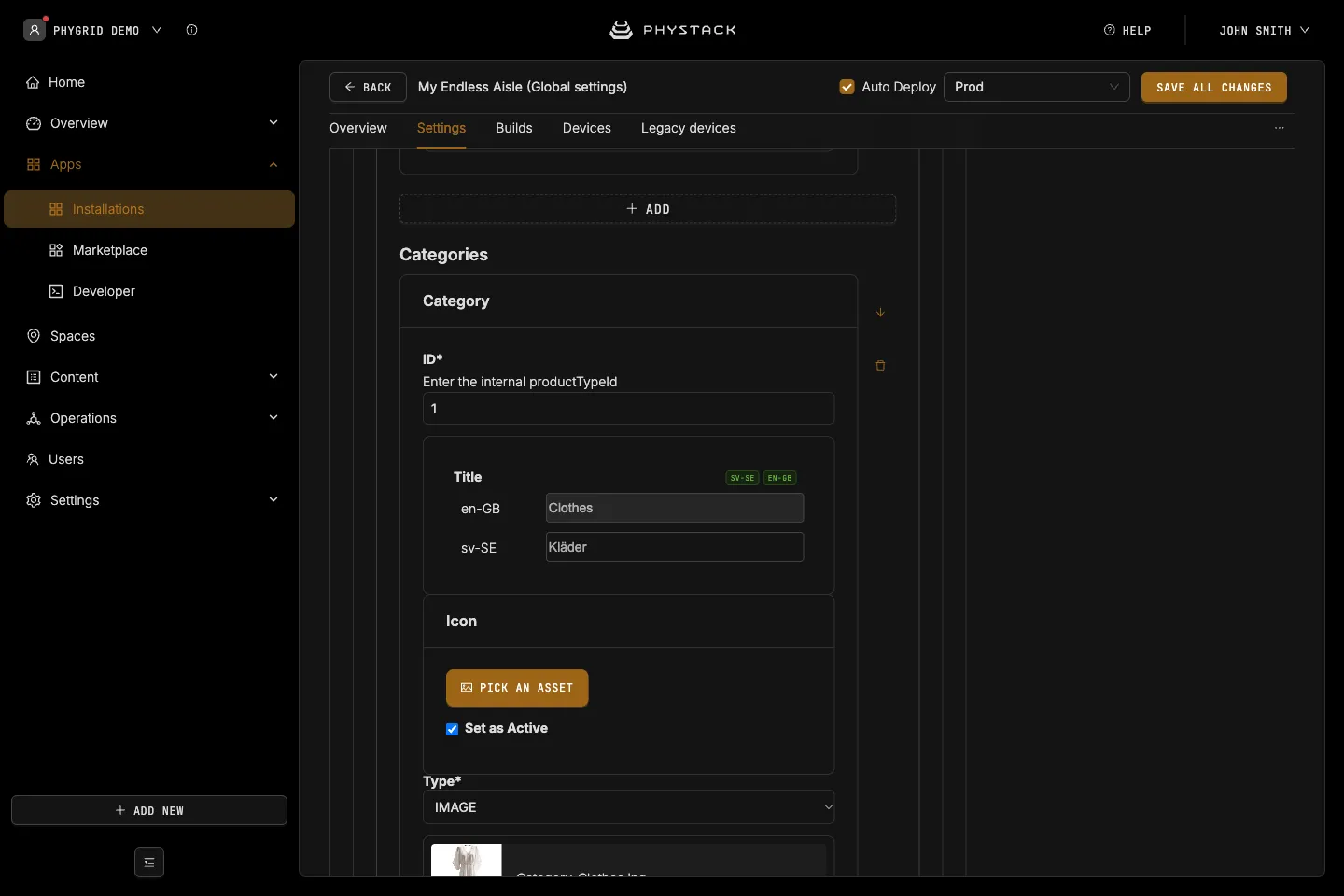Click the Phystack logo in header
Image resolution: width=1344 pixels, height=896 pixels.
[672, 30]
